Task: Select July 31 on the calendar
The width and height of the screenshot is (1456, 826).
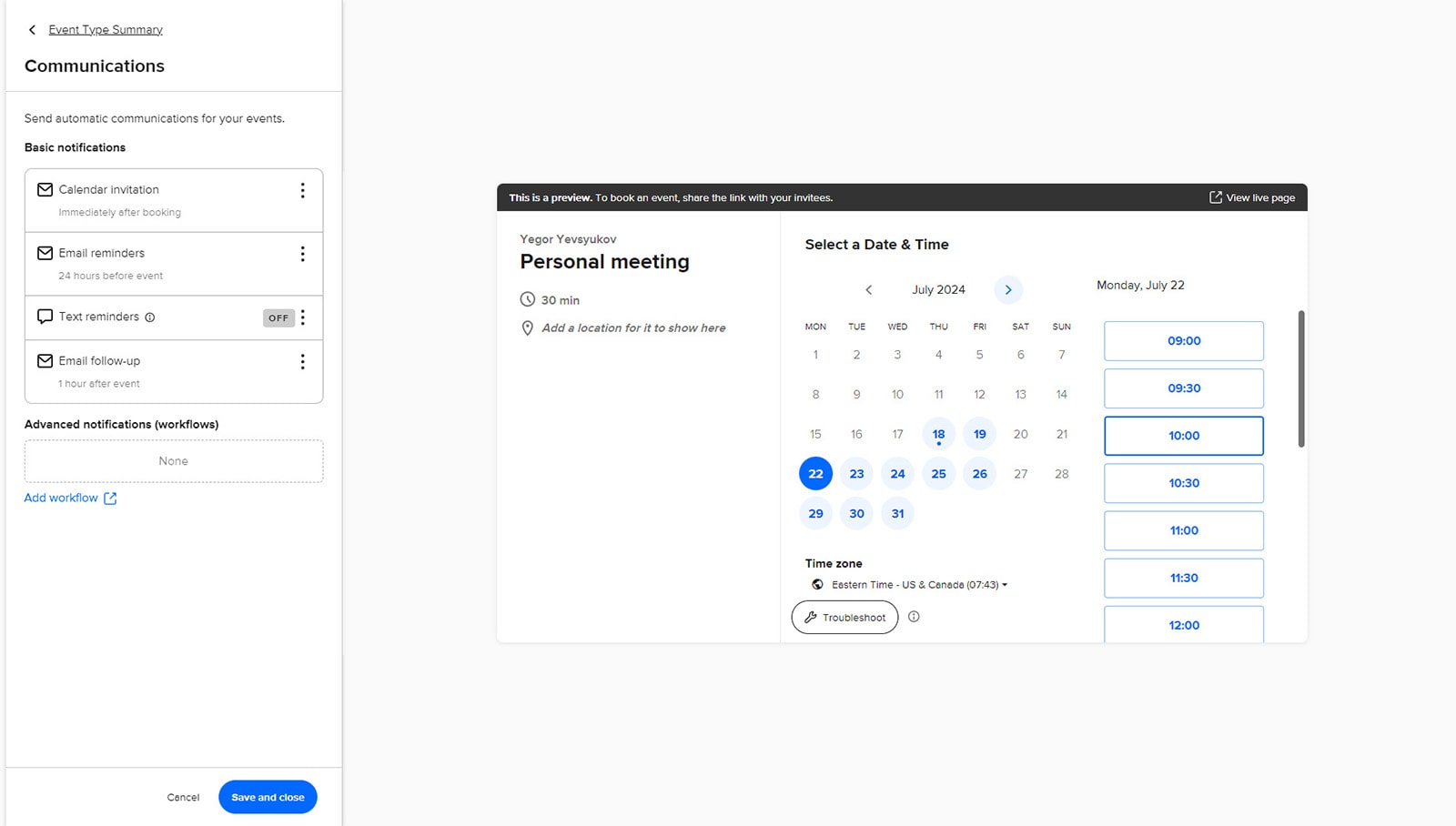Action: pyautogui.click(x=897, y=513)
